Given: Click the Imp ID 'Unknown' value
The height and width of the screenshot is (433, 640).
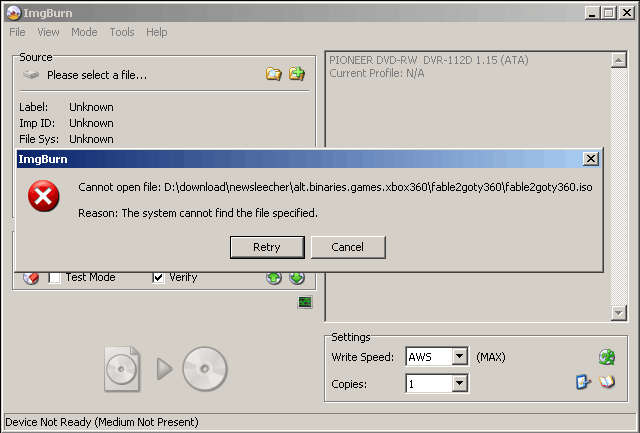Looking at the screenshot, I should click(91, 123).
